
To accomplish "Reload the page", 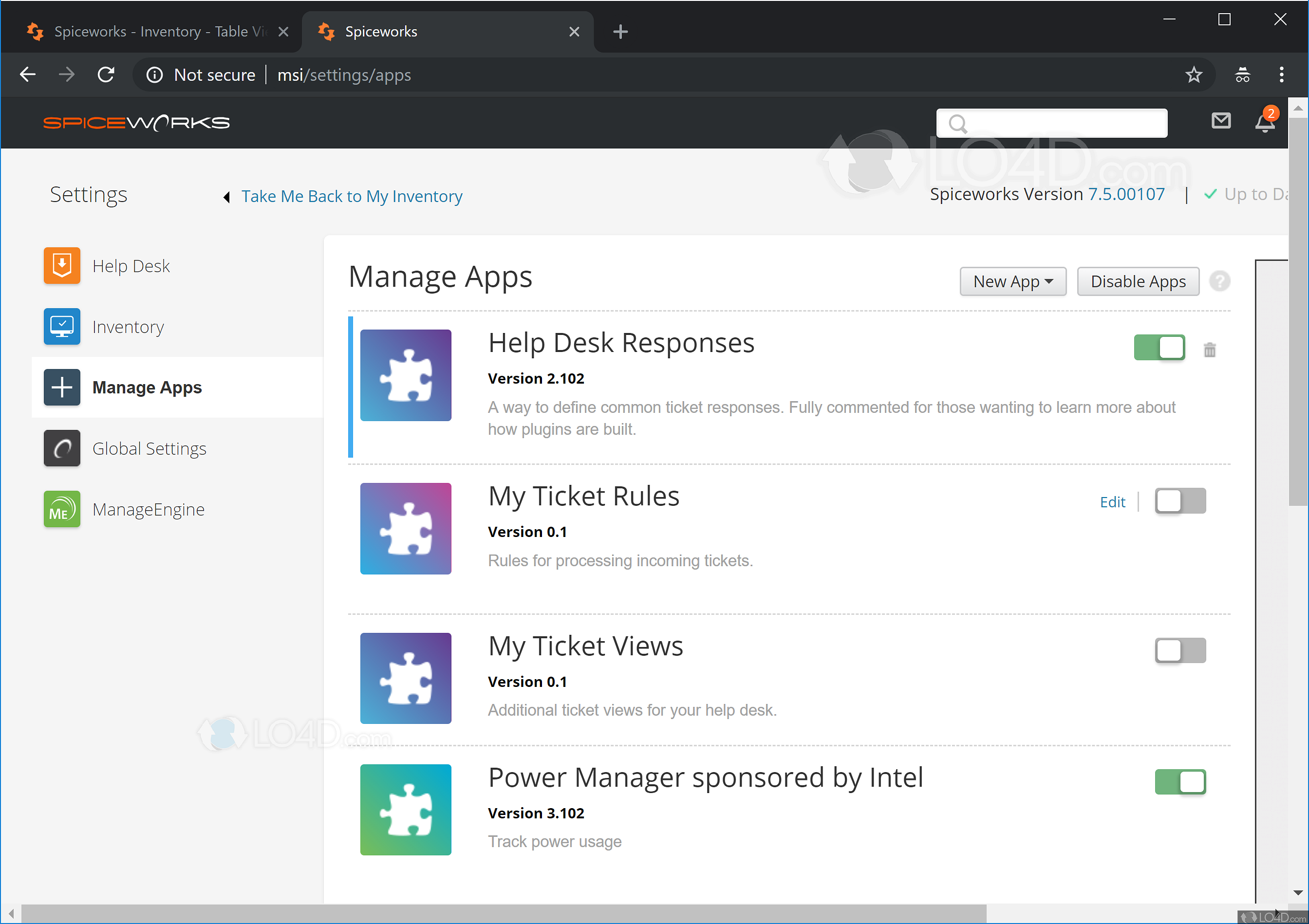I will 106,74.
